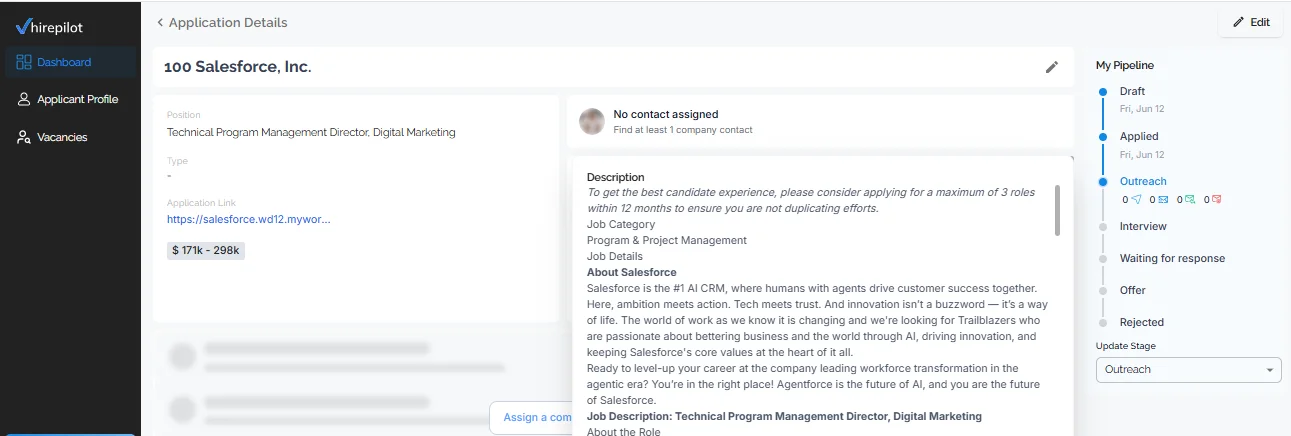Click the blue envelope outreach icon
Viewport: 1291px width, 436px height.
click(1163, 199)
